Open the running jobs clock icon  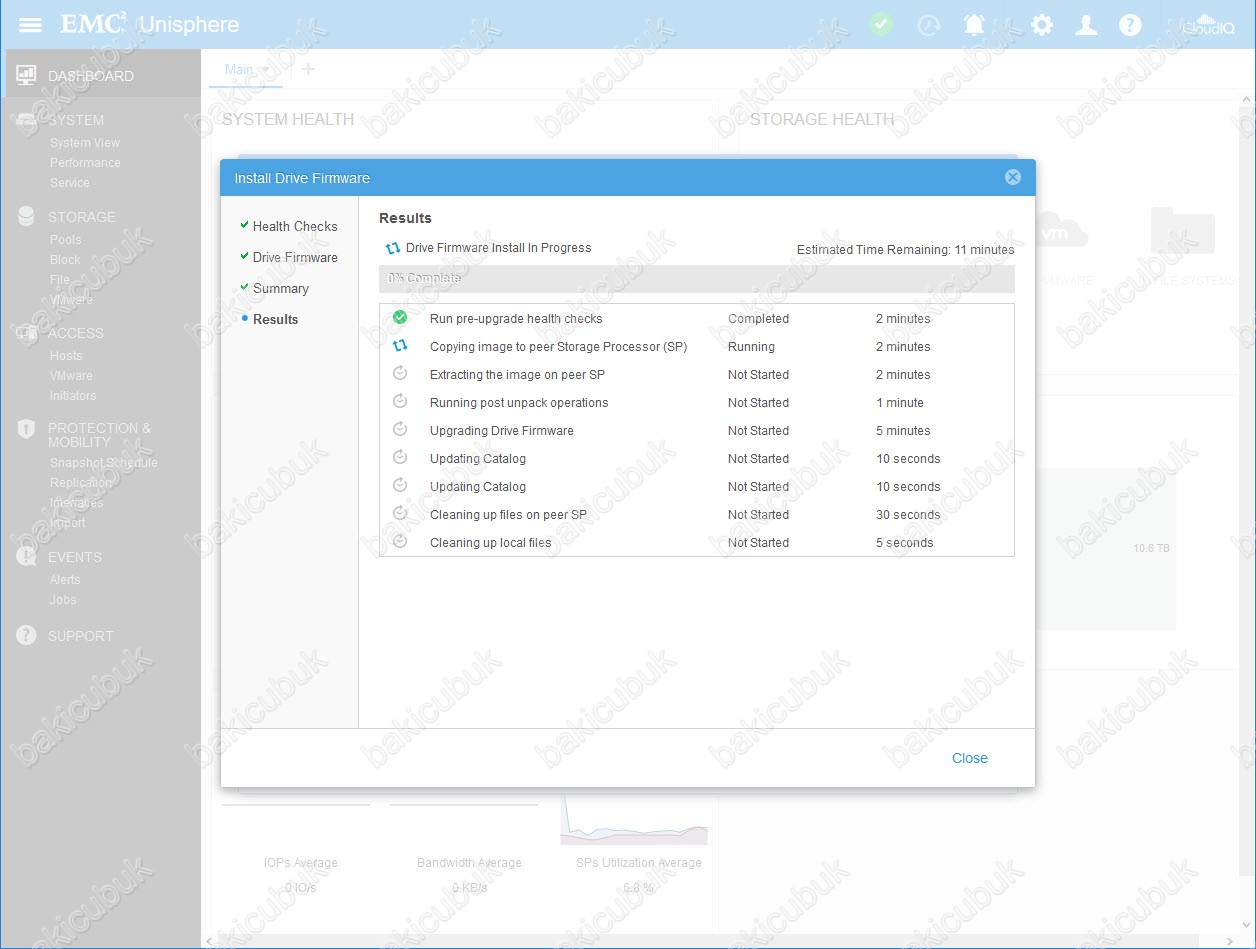point(929,25)
